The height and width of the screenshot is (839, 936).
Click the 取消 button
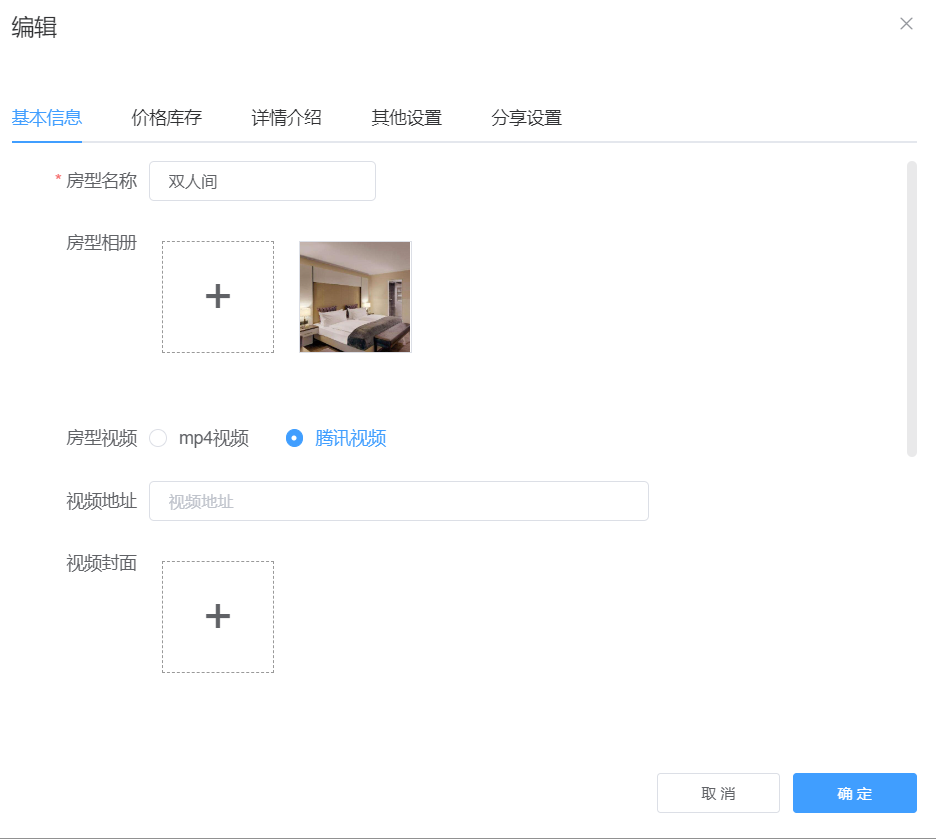[x=718, y=793]
